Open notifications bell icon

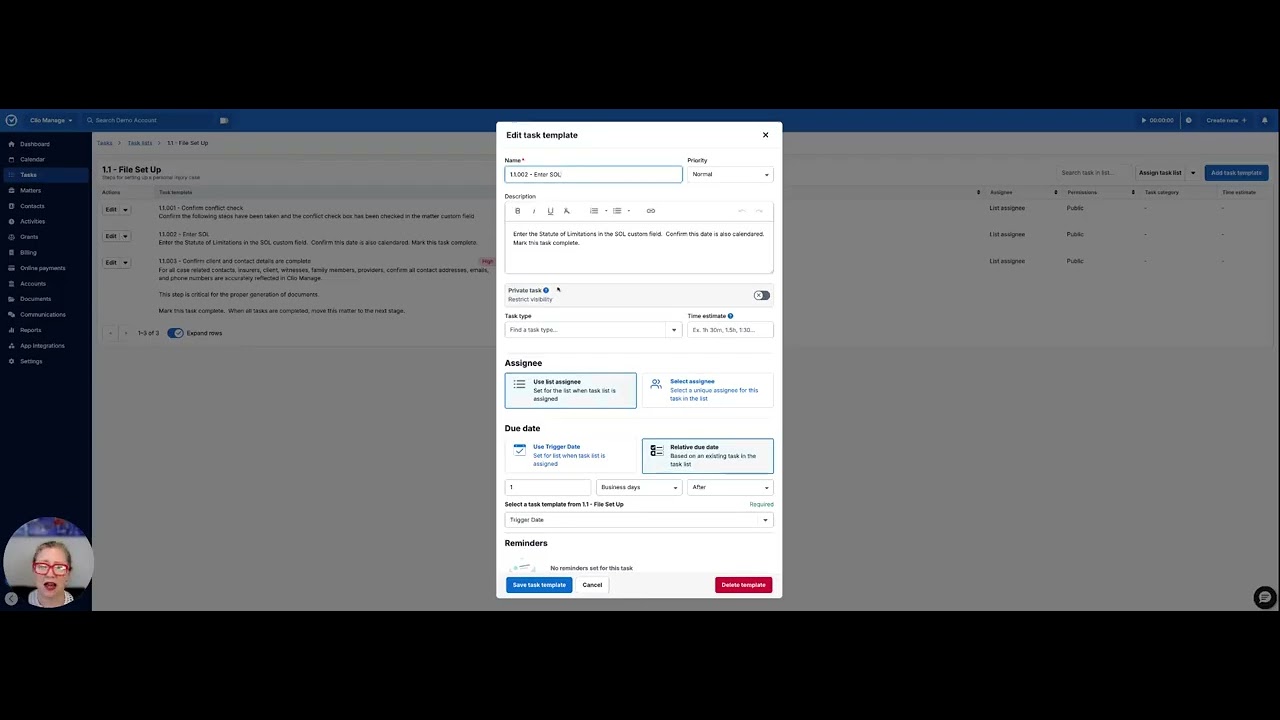pos(1264,120)
